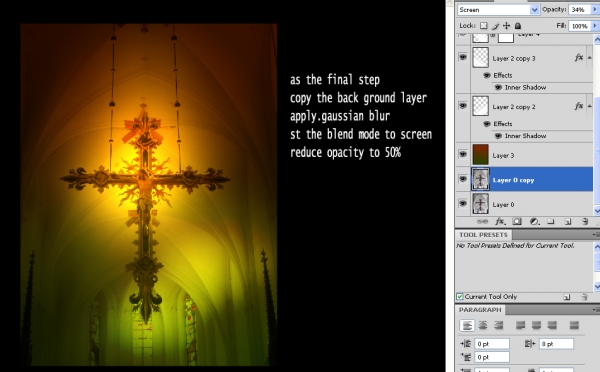Hide Layer 0 visibility eye
This screenshot has height=372, width=600.
tap(463, 203)
